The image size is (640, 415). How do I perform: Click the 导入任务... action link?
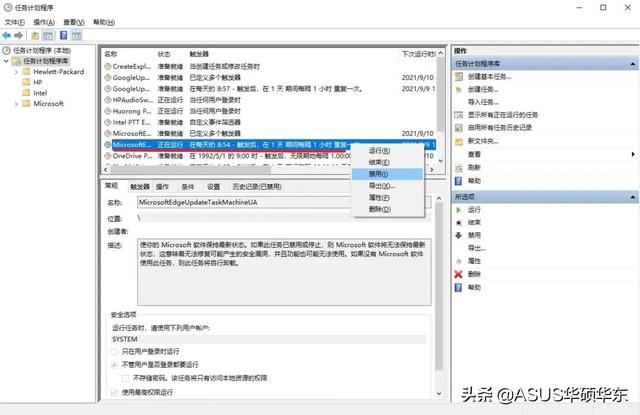point(483,102)
